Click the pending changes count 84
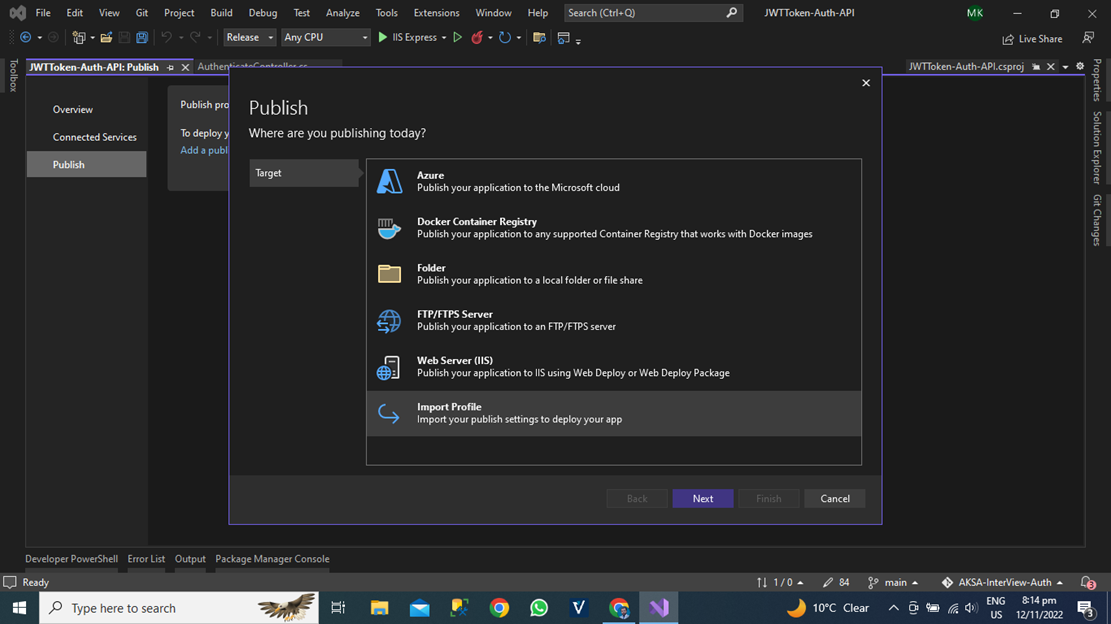This screenshot has height=624, width=1111. (x=835, y=582)
